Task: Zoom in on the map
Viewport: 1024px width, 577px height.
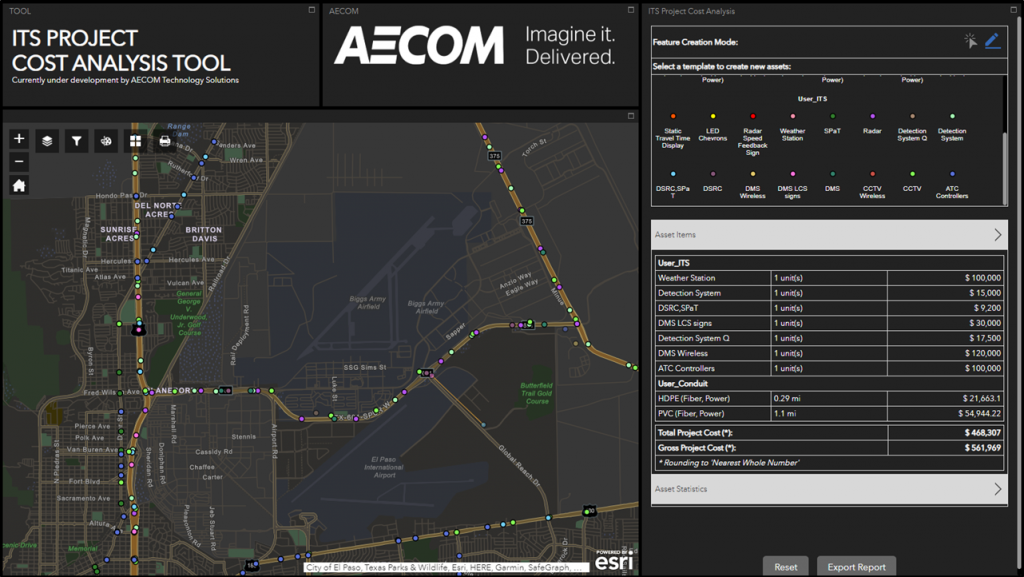Action: click(19, 138)
